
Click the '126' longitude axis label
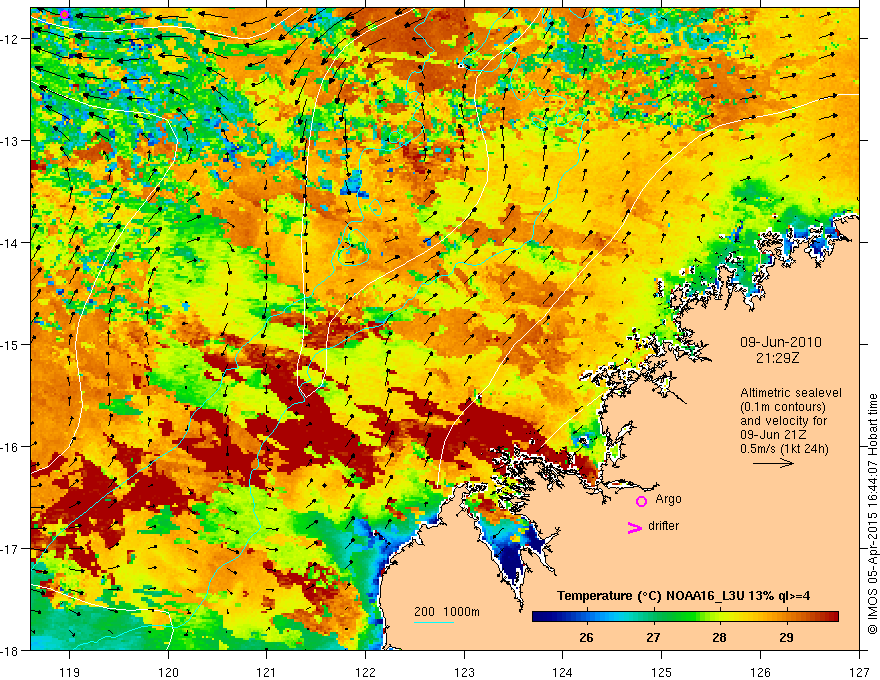(x=760, y=672)
